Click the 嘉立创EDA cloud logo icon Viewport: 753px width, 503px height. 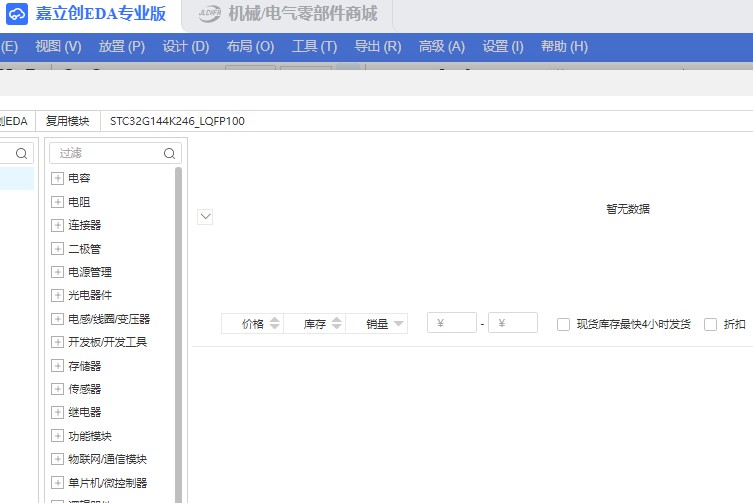point(17,13)
